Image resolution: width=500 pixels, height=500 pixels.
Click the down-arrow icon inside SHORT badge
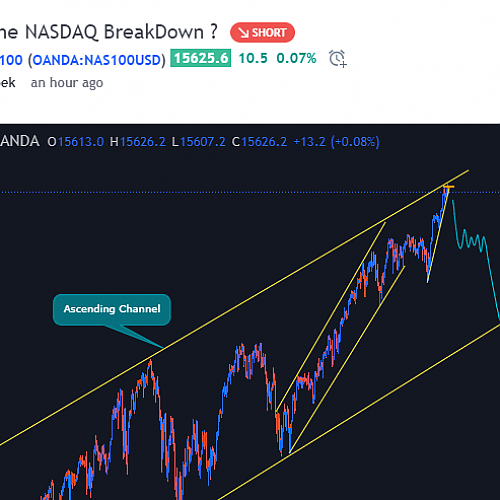point(244,33)
